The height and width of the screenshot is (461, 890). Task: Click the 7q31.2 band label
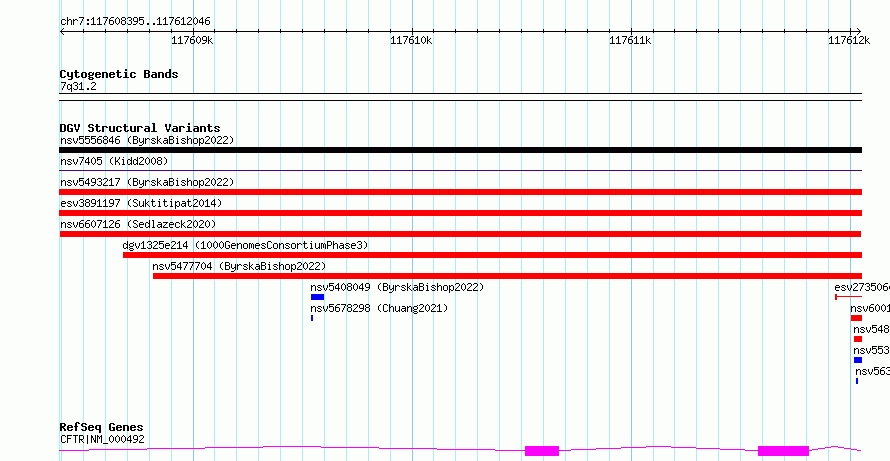click(78, 86)
